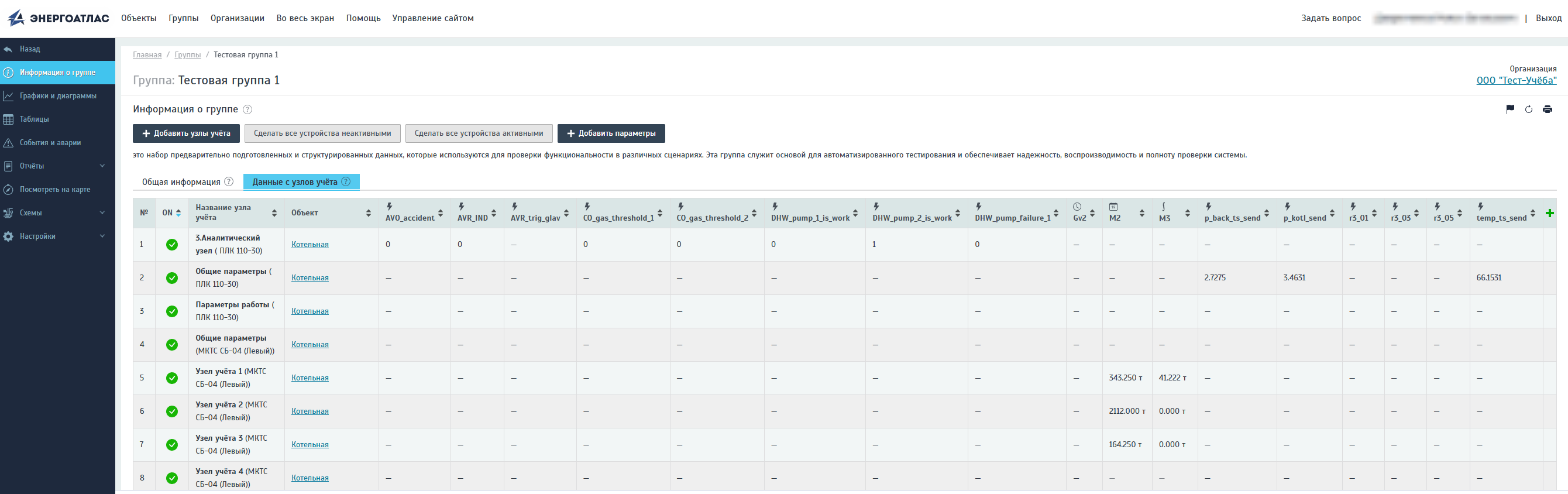Open Котельная link in row 1
The height and width of the screenshot is (494, 1568).
point(310,245)
